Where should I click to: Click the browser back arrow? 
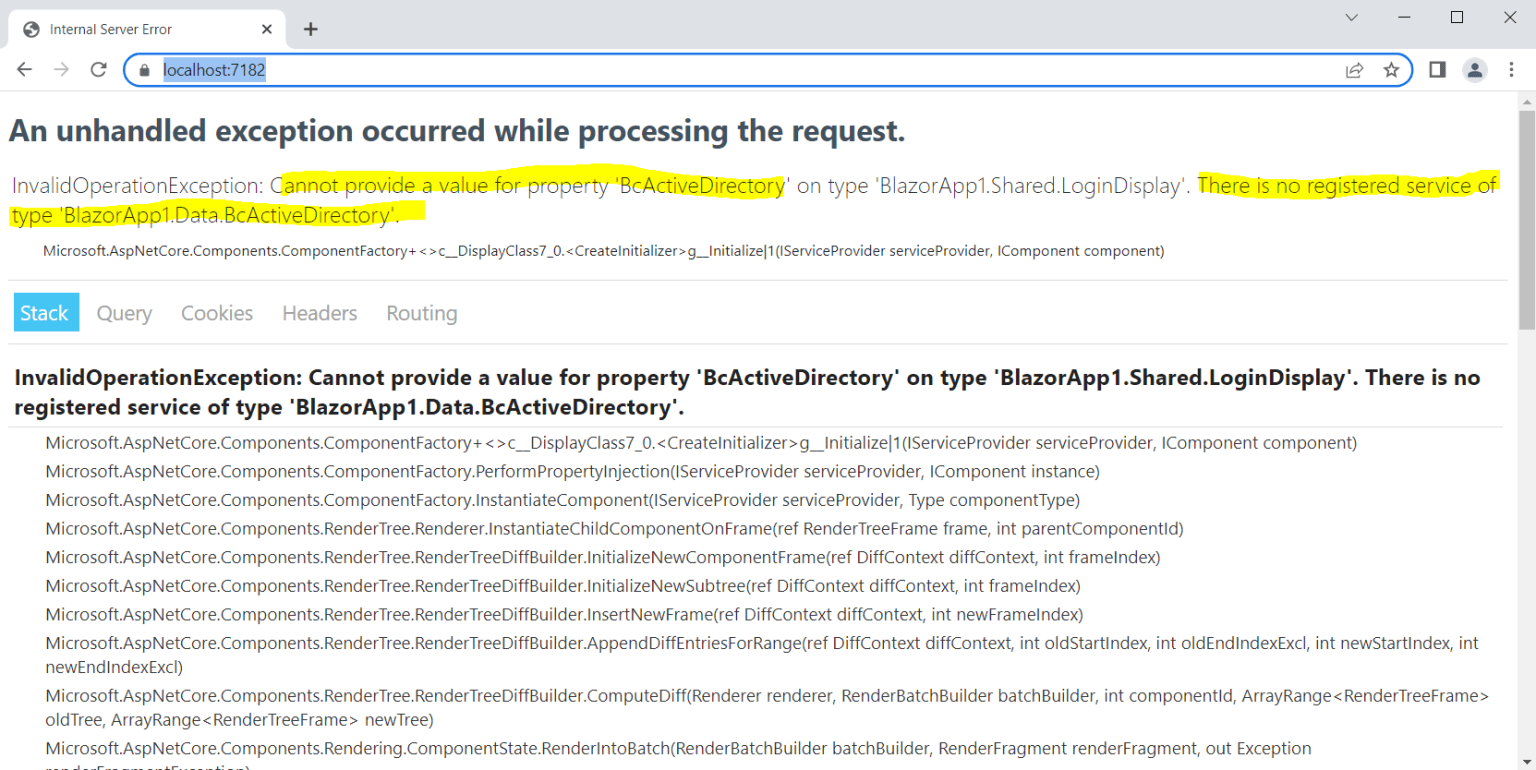(x=24, y=70)
